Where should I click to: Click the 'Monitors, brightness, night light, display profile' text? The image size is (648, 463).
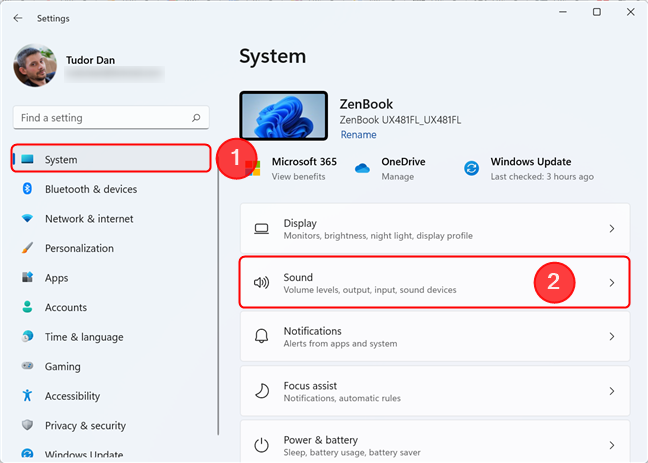(x=378, y=236)
